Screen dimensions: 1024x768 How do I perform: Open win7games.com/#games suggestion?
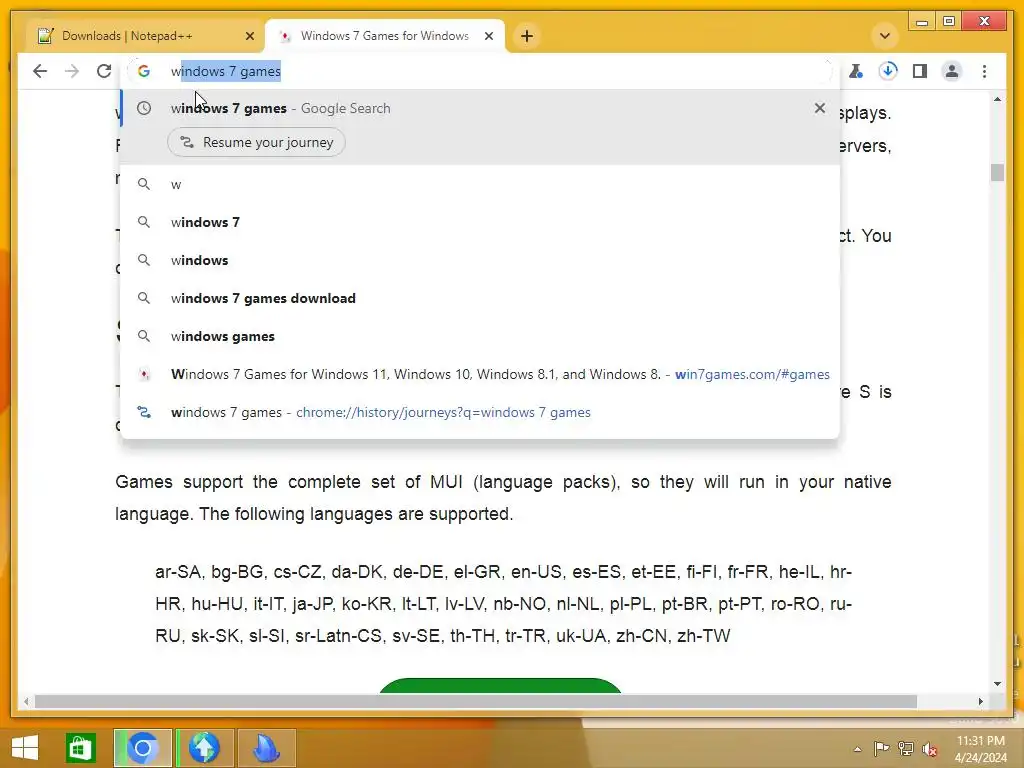click(480, 374)
